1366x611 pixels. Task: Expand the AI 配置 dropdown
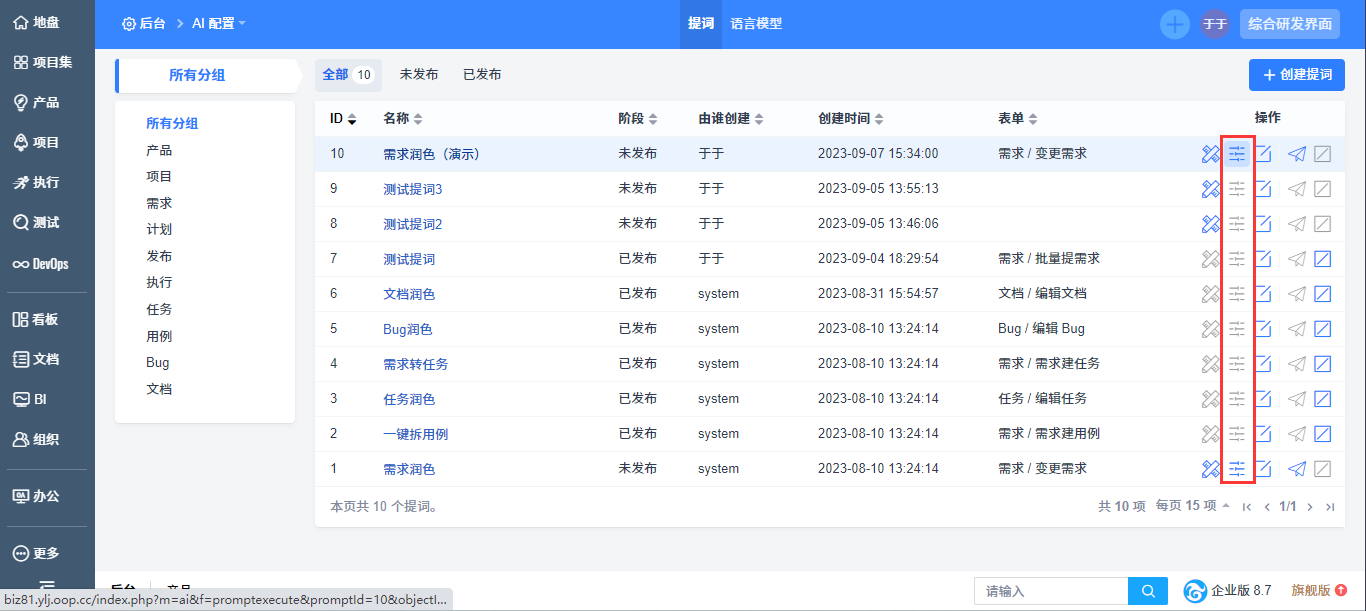218,24
